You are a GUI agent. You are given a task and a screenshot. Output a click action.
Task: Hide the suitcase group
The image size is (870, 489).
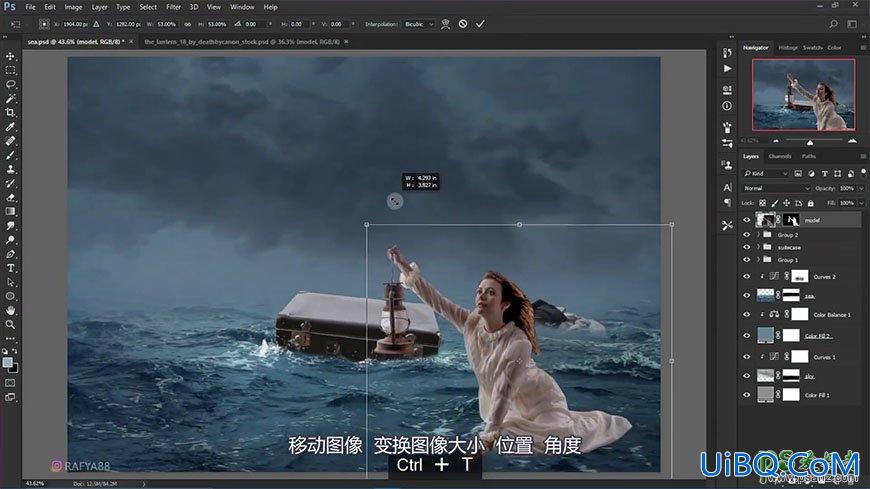[747, 247]
